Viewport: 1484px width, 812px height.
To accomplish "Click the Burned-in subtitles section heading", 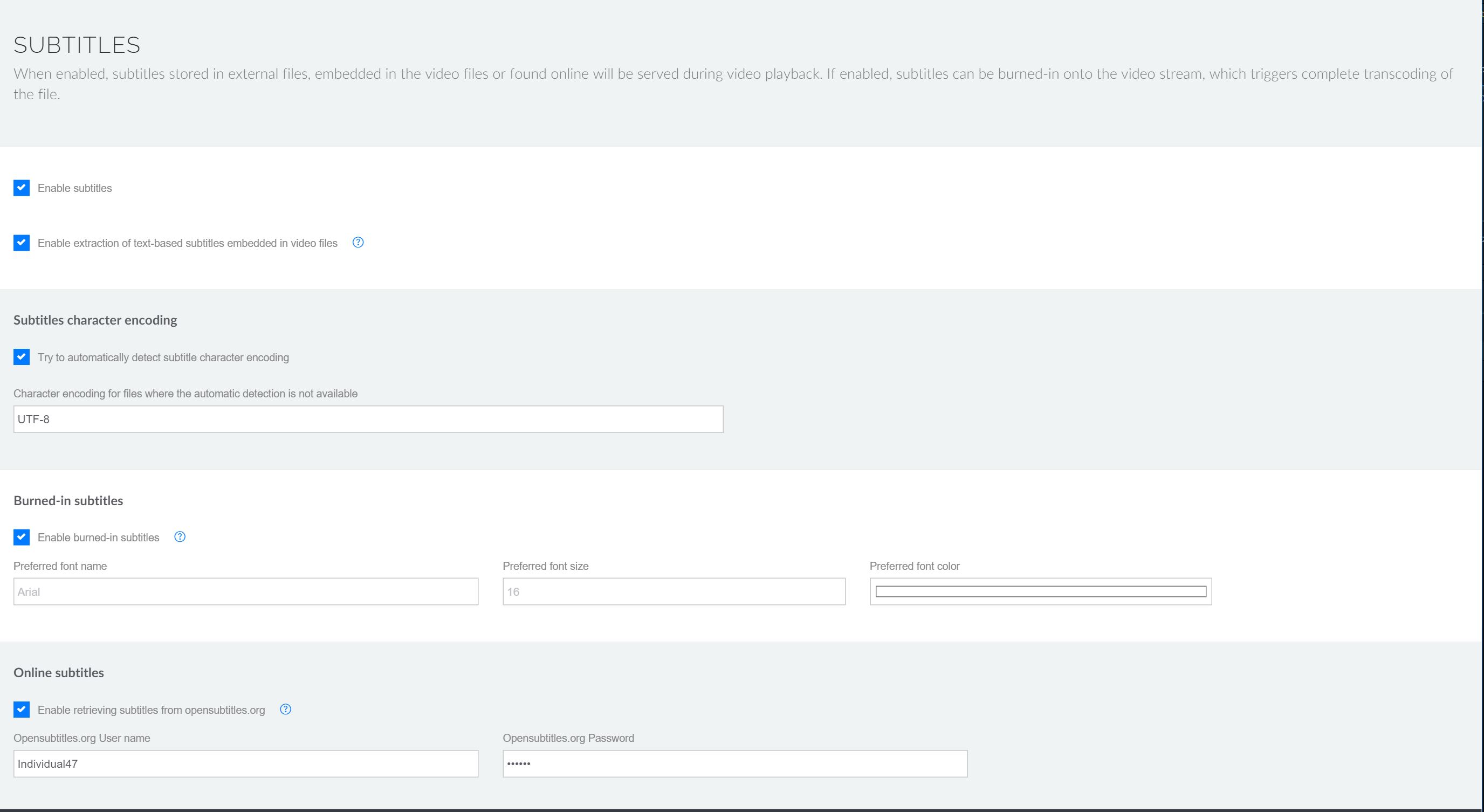I will pos(68,500).
